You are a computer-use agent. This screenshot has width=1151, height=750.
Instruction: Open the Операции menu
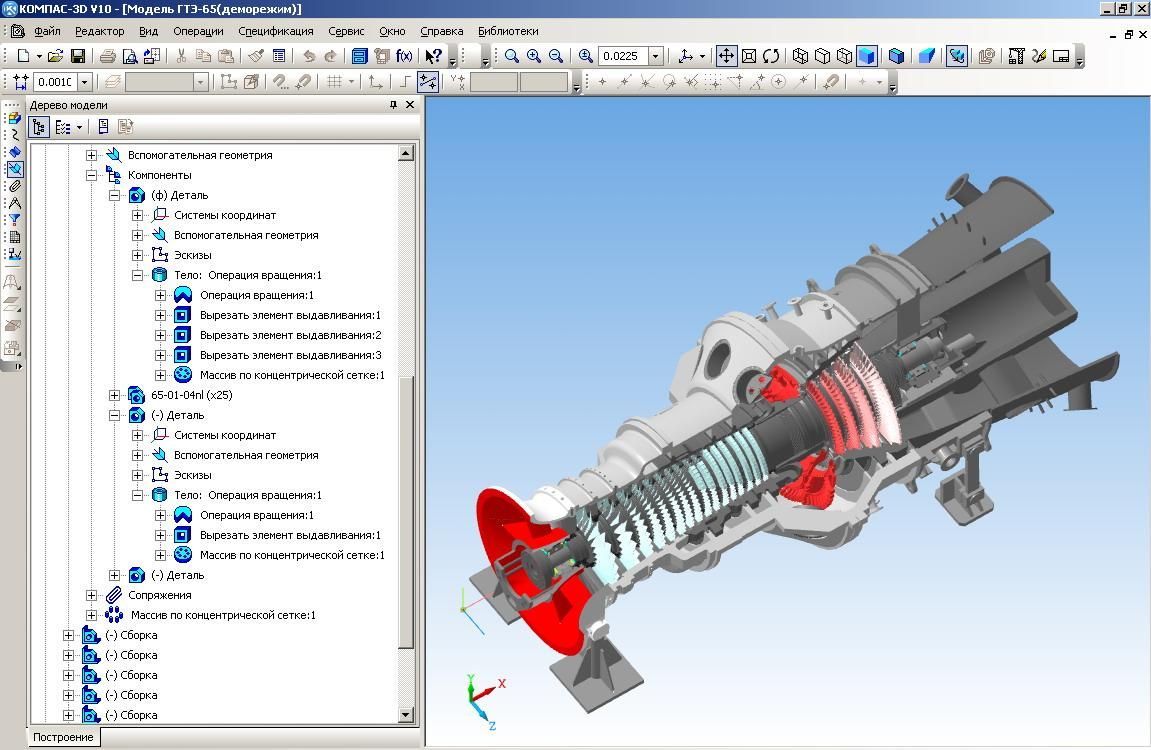pyautogui.click(x=198, y=31)
